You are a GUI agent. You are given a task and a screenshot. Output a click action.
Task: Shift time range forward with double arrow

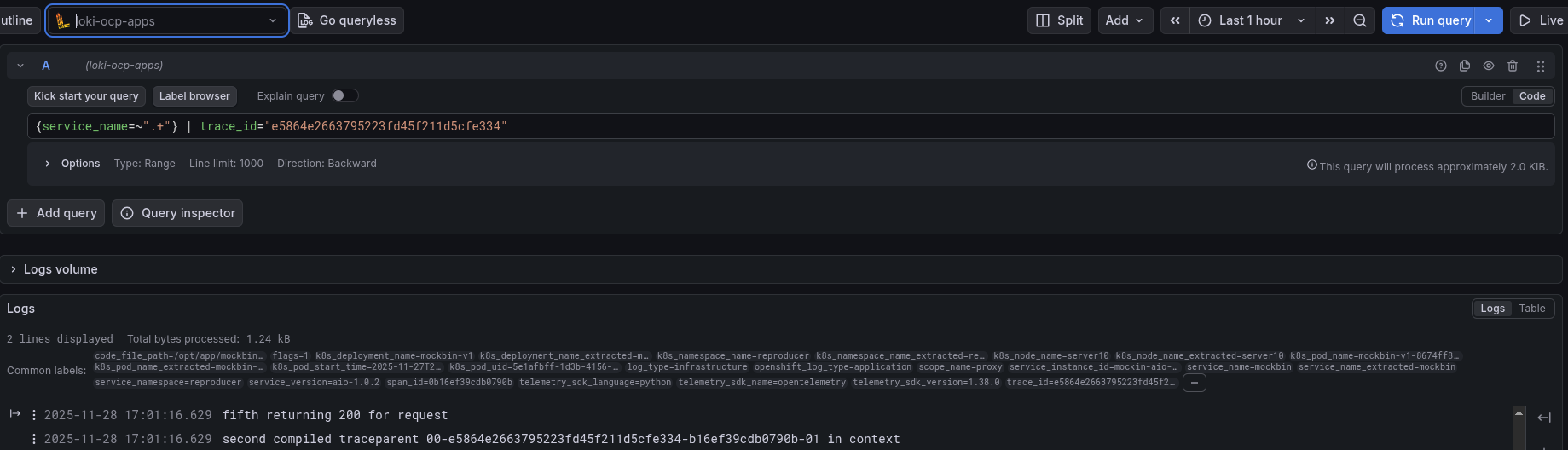[1330, 20]
